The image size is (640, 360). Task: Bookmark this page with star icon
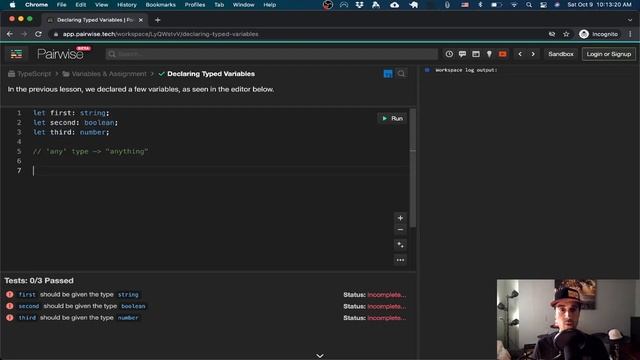coord(566,34)
